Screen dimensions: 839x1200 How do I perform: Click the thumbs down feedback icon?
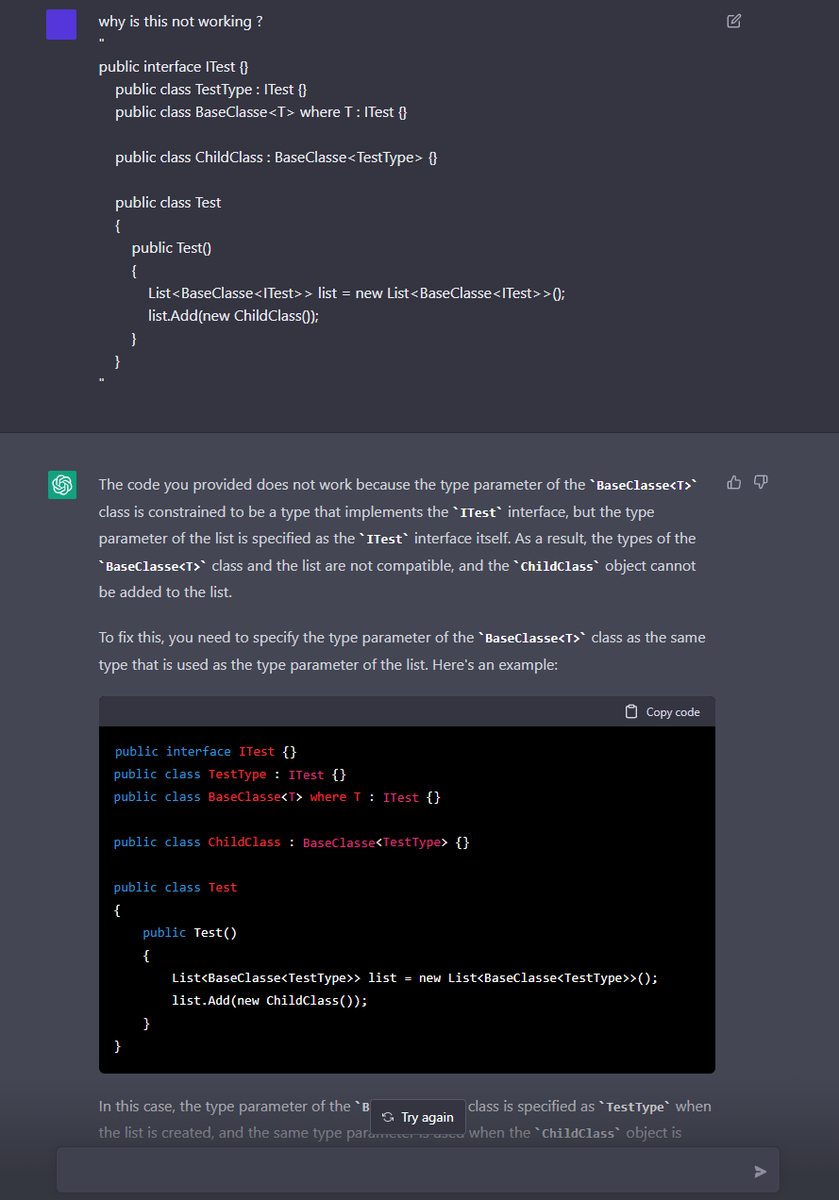pyautogui.click(x=761, y=483)
